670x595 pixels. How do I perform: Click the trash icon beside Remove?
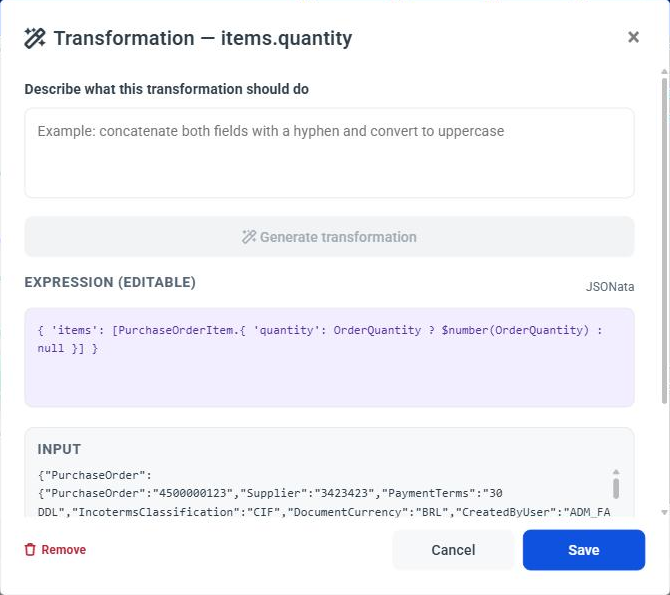30,550
